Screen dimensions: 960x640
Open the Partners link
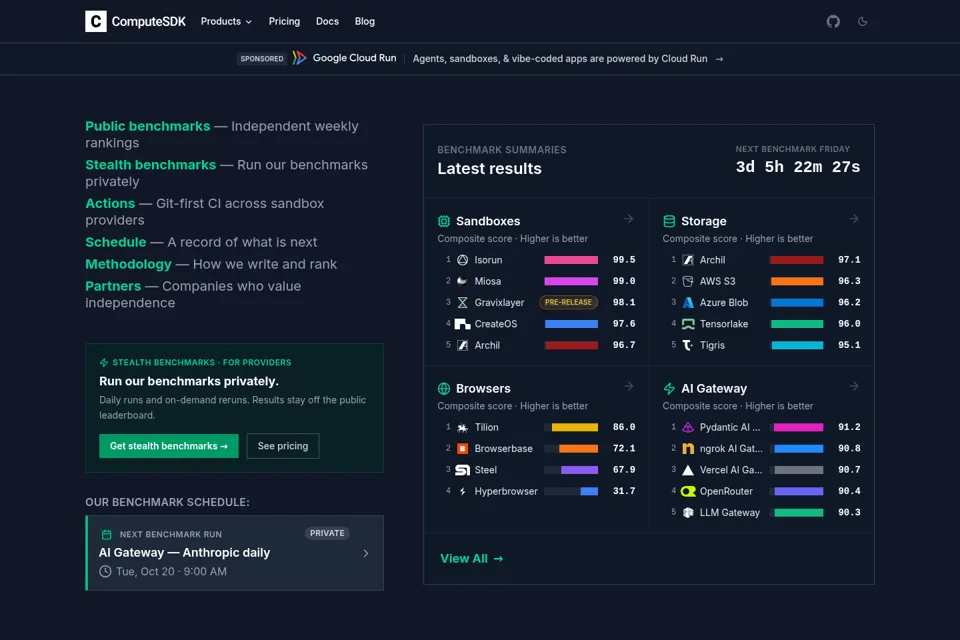[x=113, y=286]
